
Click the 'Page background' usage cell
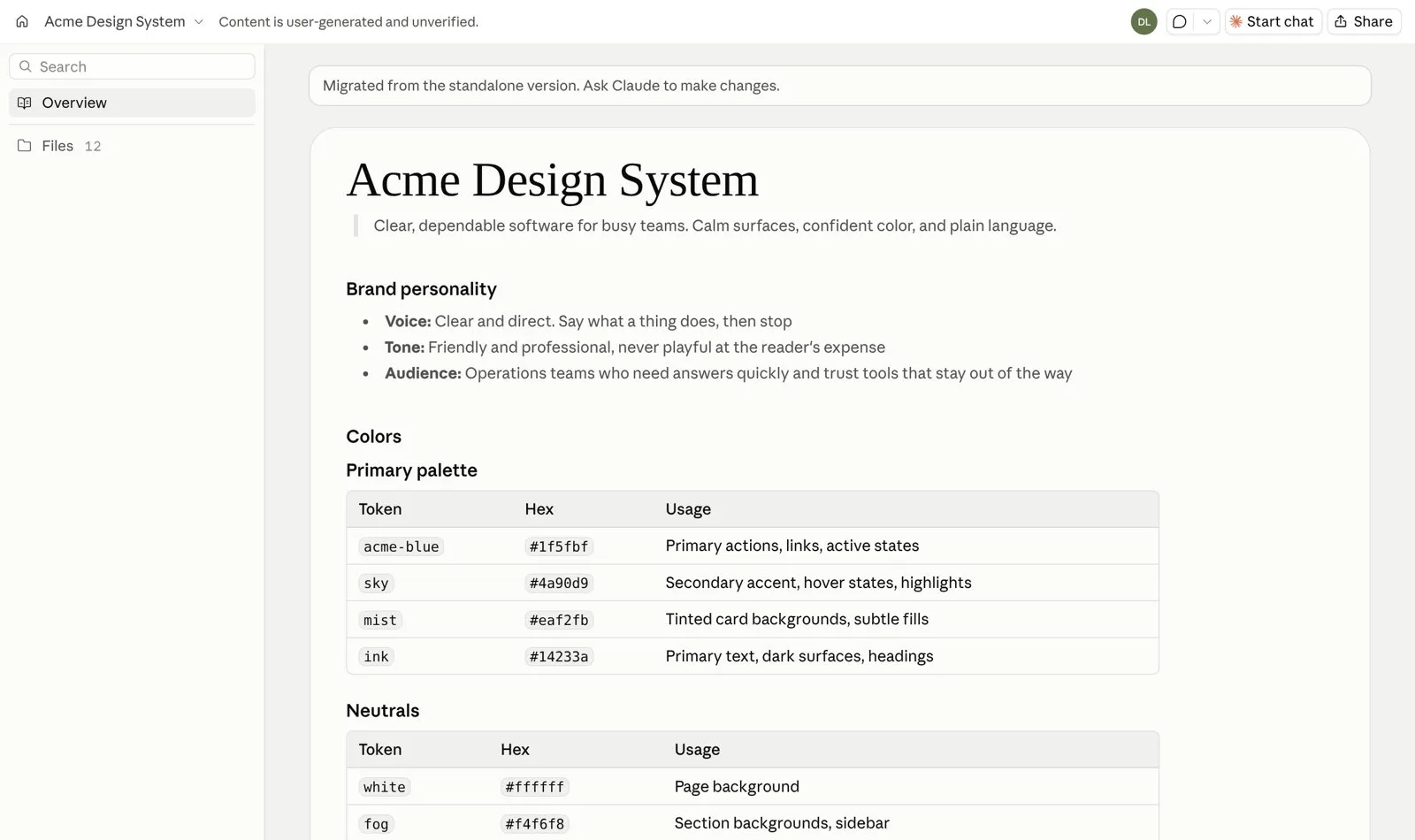click(x=736, y=787)
